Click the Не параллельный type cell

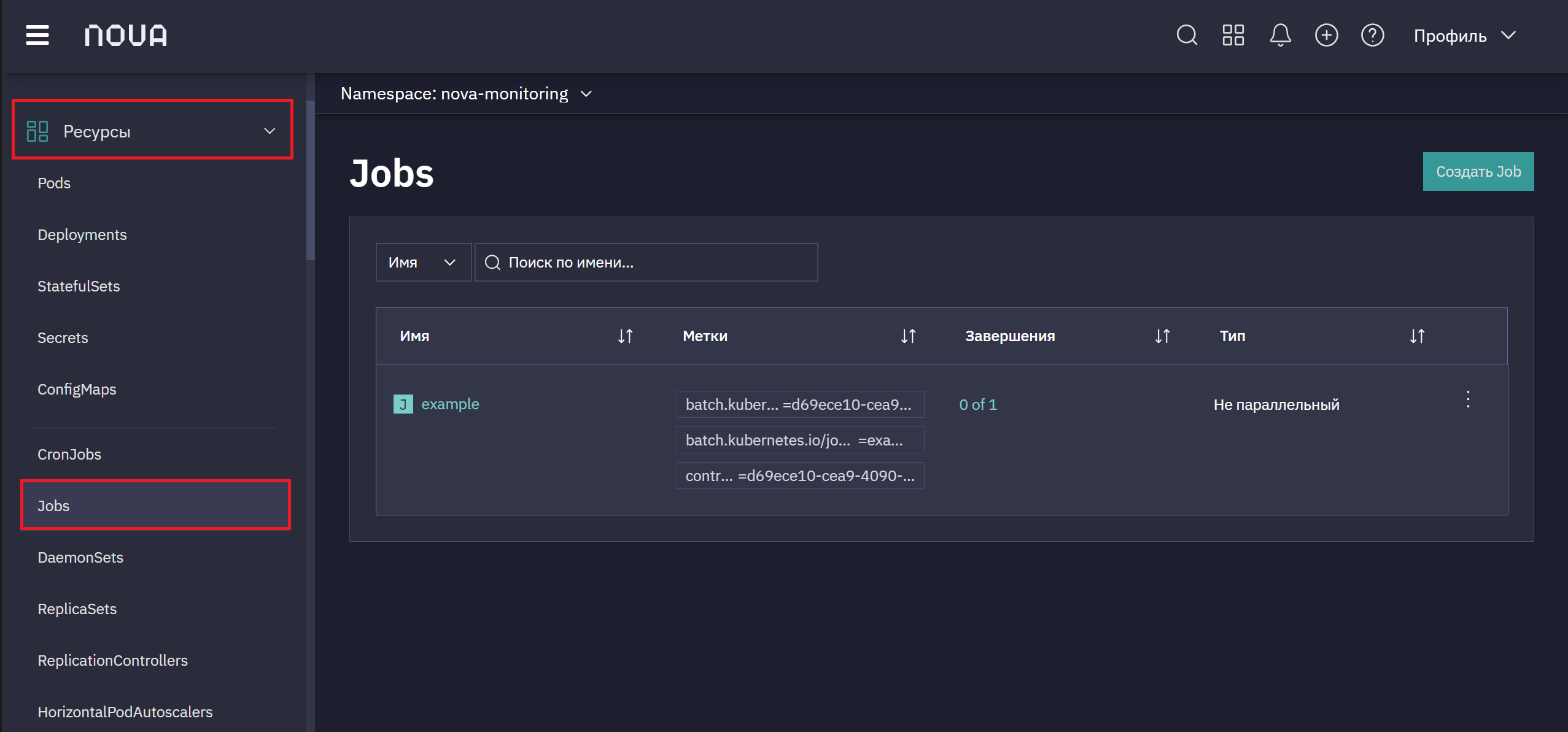(1276, 404)
